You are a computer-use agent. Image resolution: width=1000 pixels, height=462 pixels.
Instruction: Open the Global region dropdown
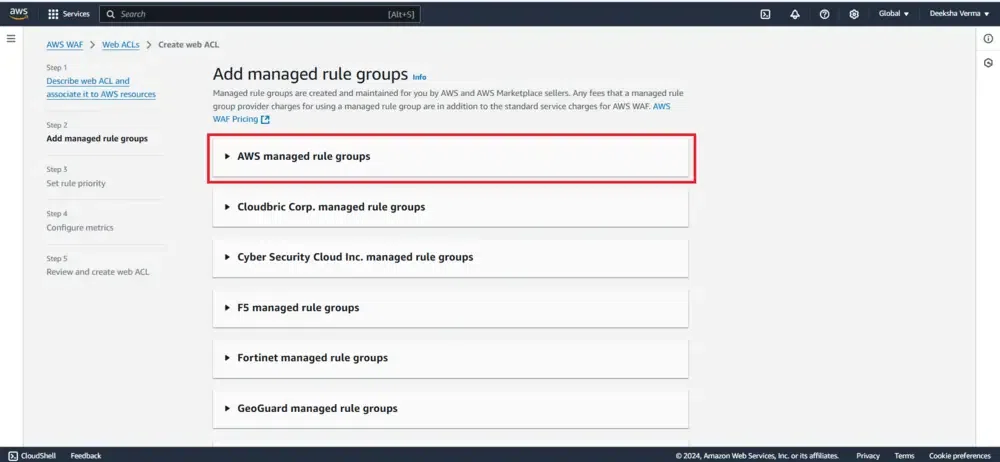893,13
